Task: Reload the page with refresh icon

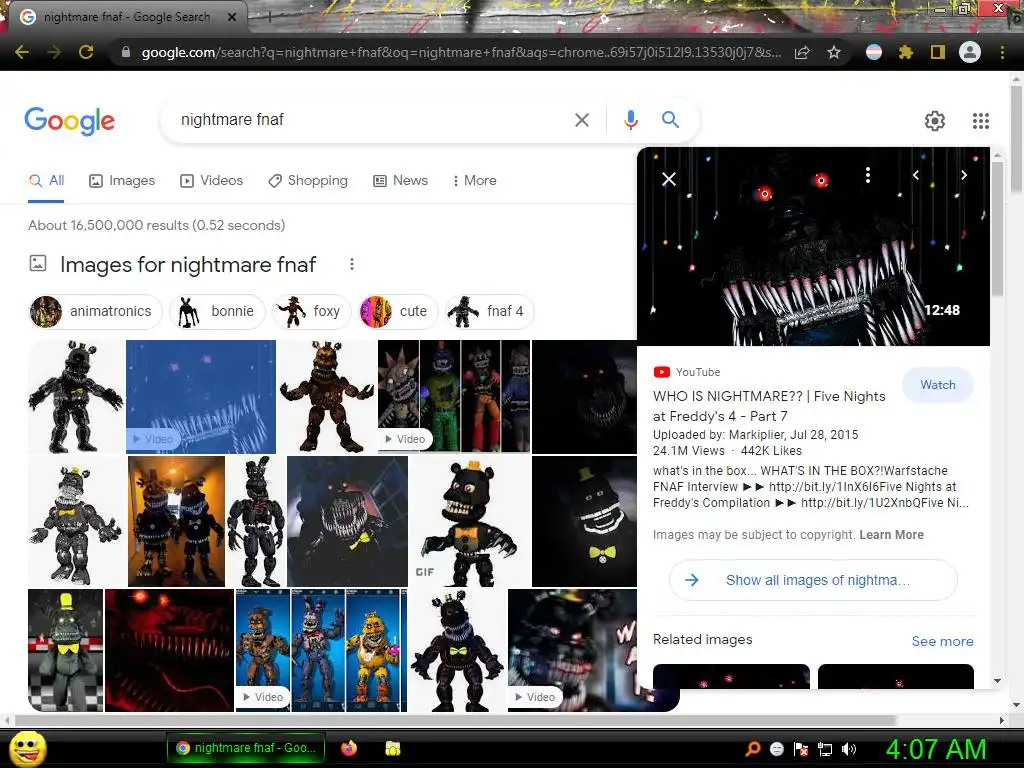Action: tap(86, 52)
